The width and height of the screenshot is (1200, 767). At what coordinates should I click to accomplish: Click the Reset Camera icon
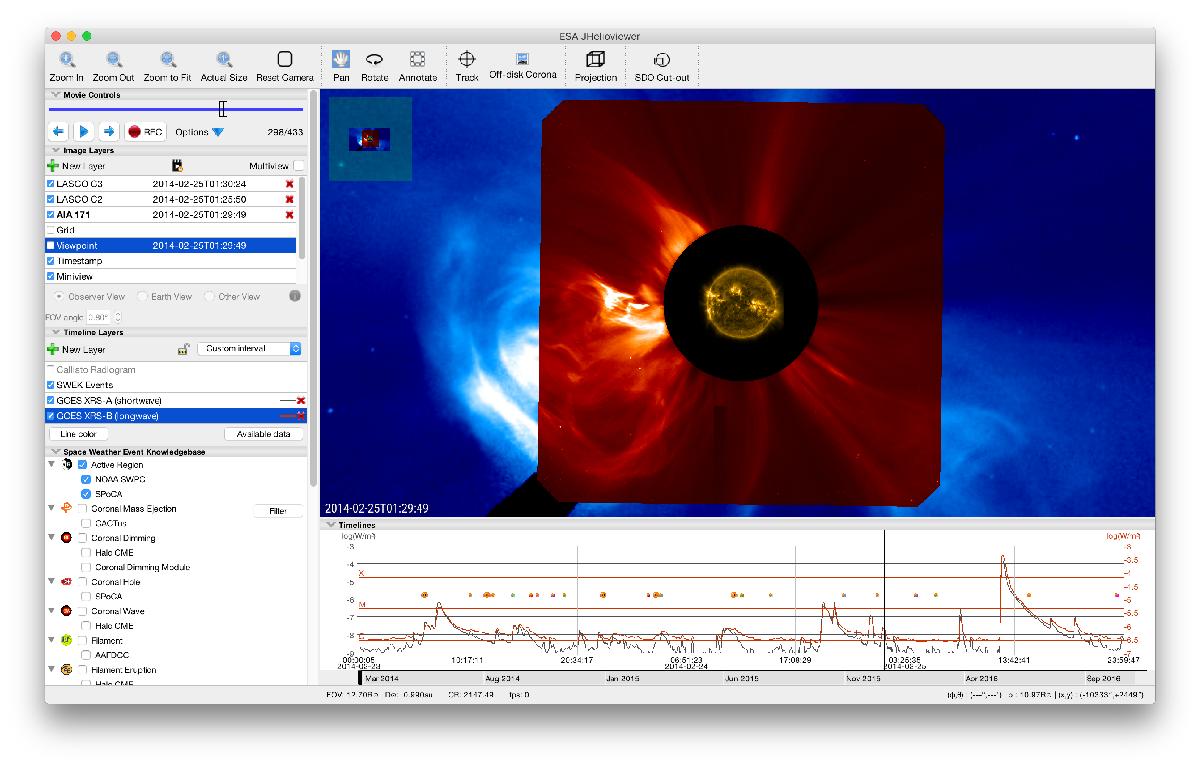point(284,61)
